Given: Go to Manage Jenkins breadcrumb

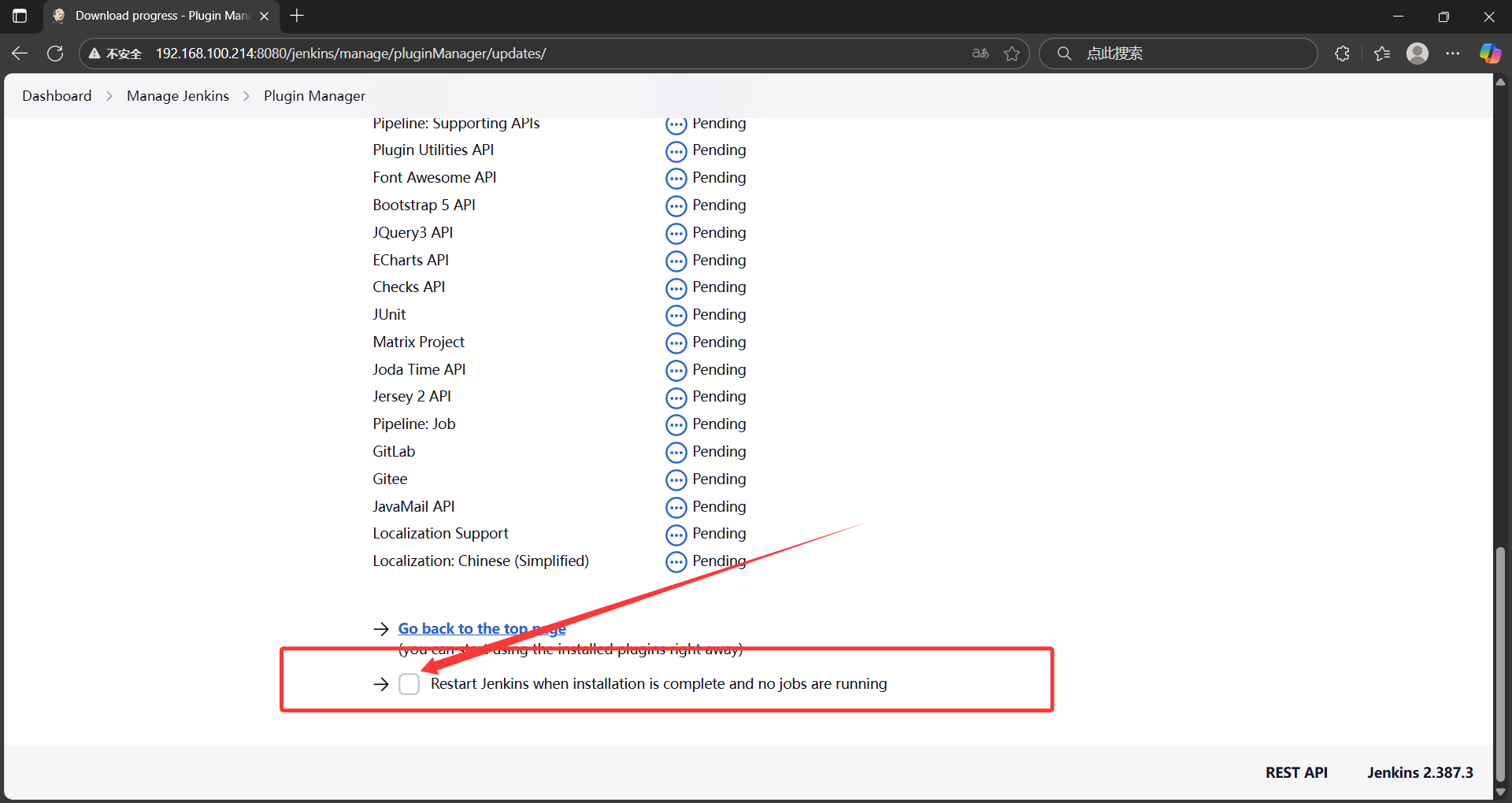Looking at the screenshot, I should tap(178, 96).
